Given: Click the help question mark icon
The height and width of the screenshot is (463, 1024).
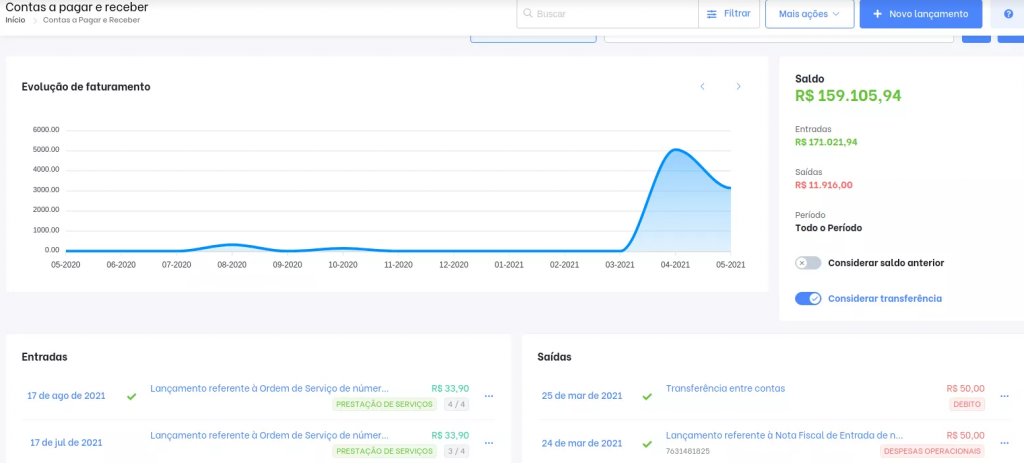Looking at the screenshot, I should click(x=1006, y=14).
